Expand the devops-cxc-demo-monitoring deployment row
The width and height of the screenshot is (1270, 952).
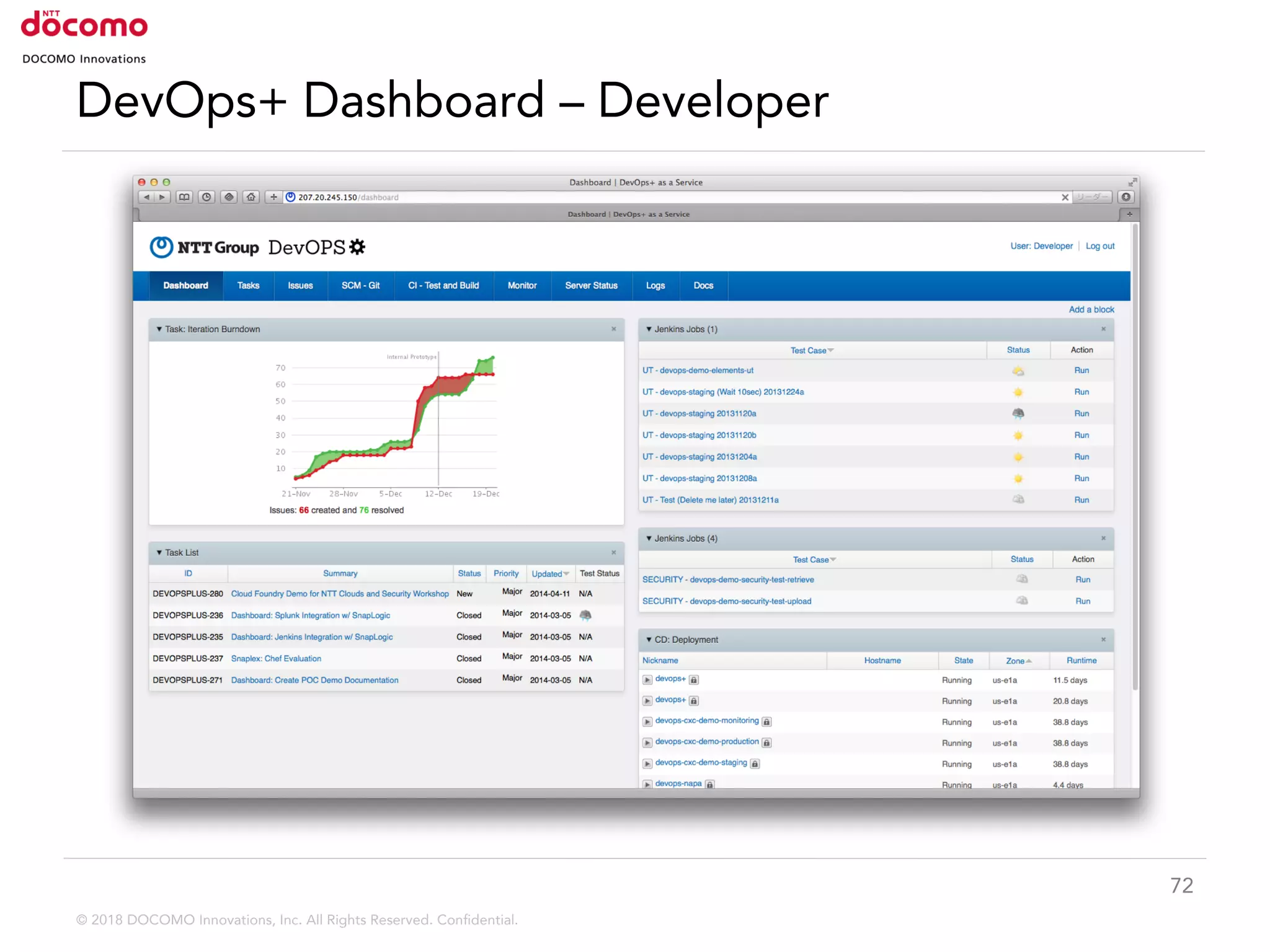[x=647, y=721]
